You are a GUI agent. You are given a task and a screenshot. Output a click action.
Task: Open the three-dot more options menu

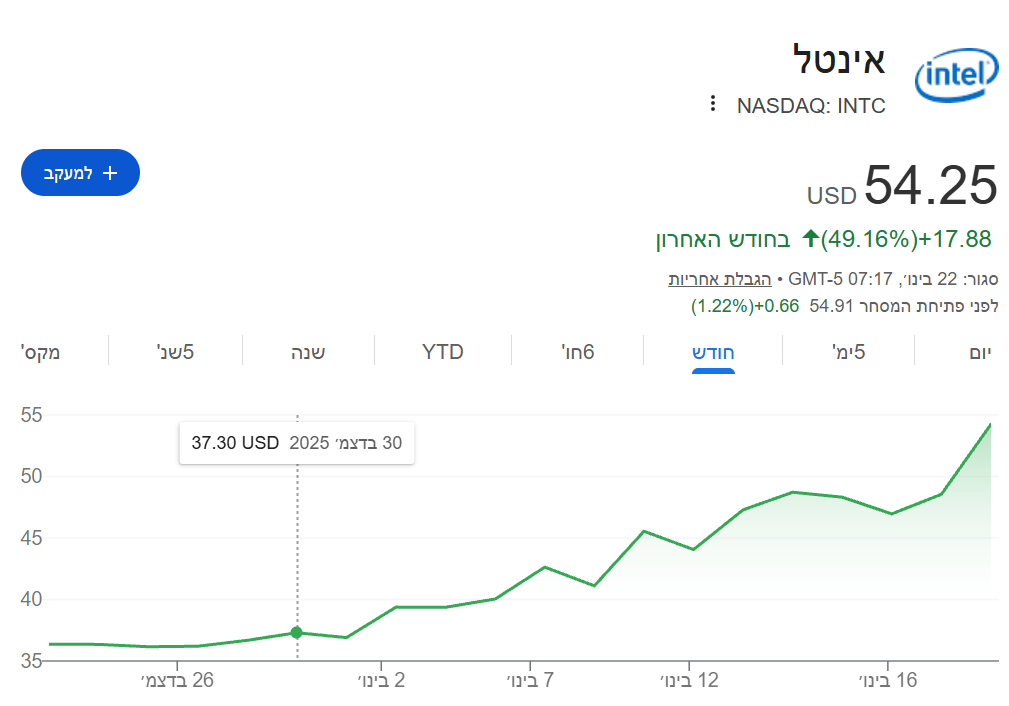pos(712,104)
